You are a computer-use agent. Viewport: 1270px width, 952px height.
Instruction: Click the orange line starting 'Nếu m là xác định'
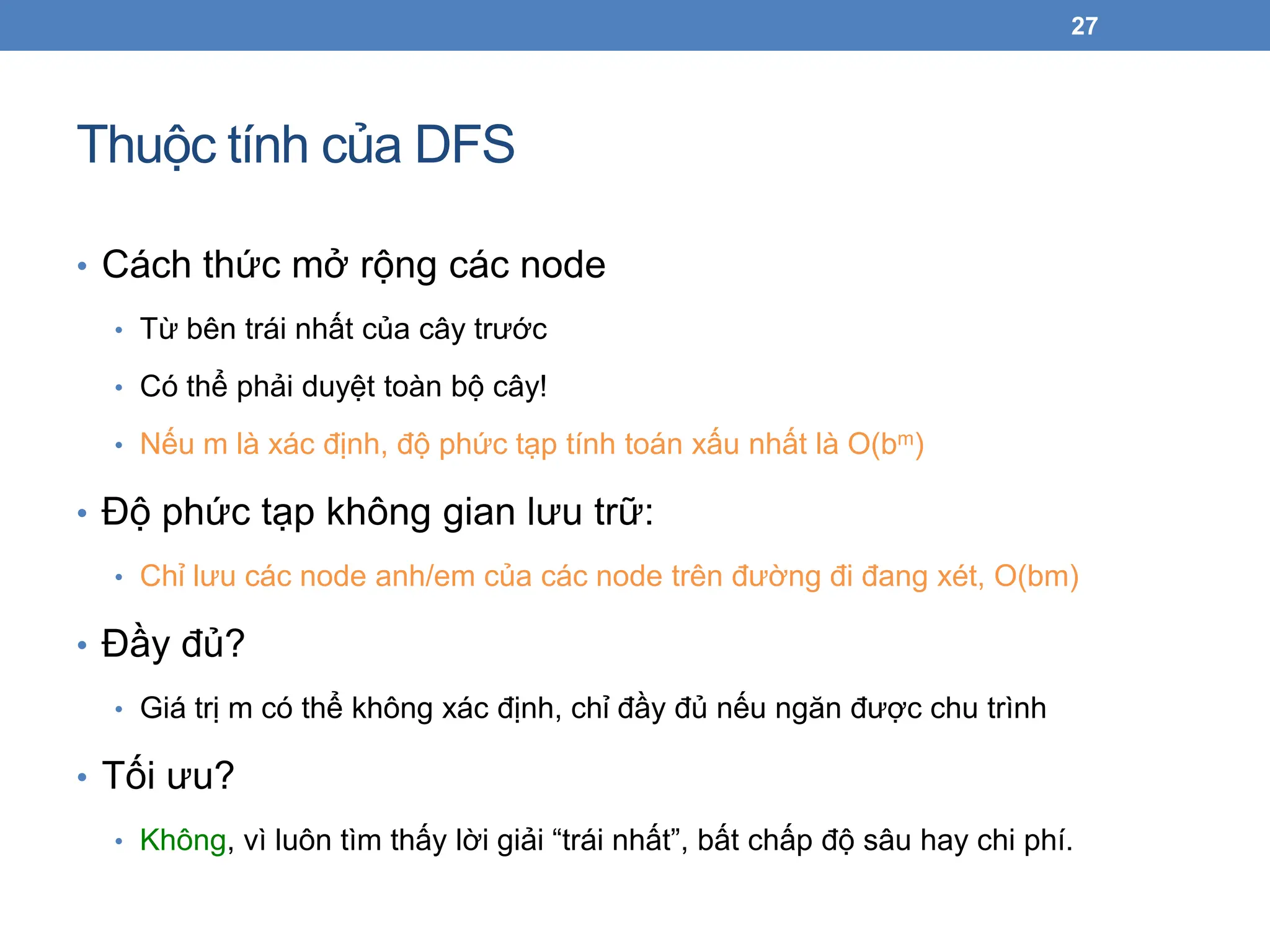click(x=532, y=444)
